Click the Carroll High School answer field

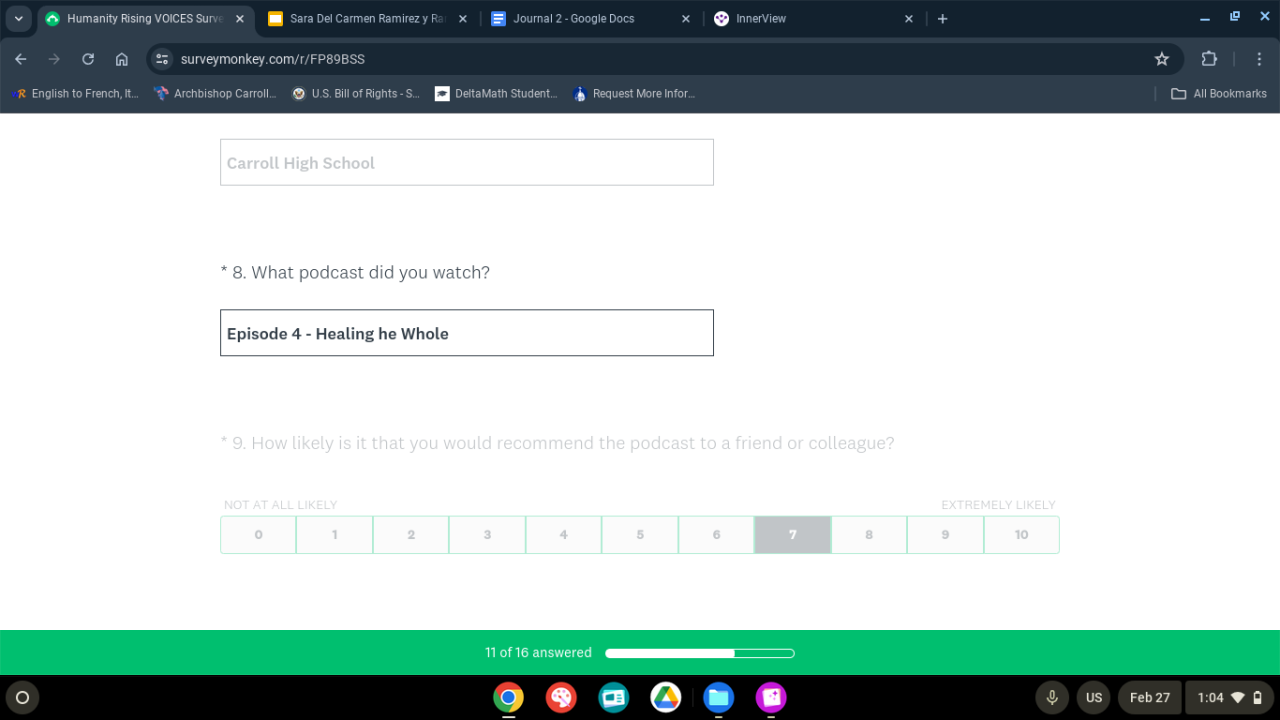[467, 162]
